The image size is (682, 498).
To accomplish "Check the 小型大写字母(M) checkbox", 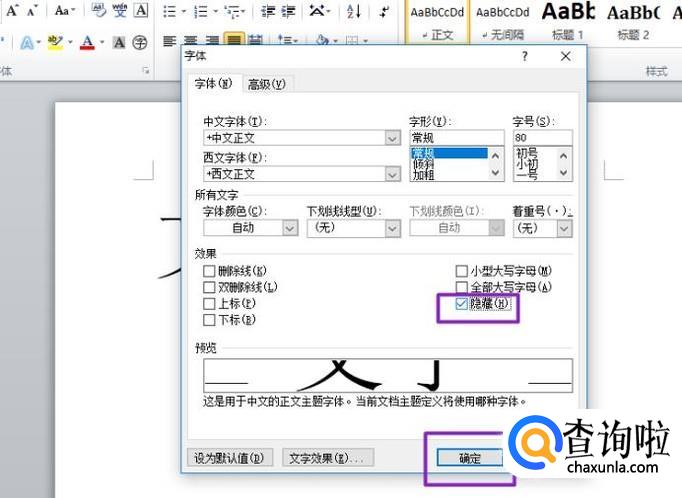I will coord(461,271).
